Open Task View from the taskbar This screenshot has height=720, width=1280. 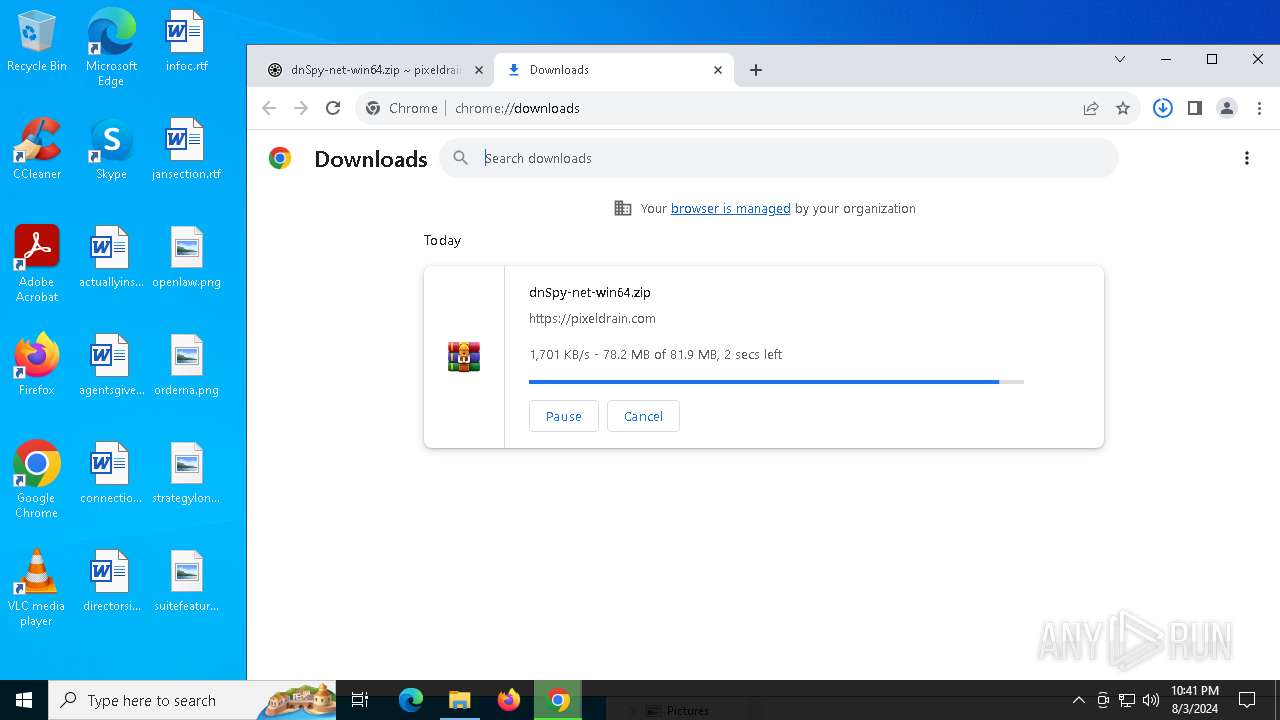click(361, 700)
